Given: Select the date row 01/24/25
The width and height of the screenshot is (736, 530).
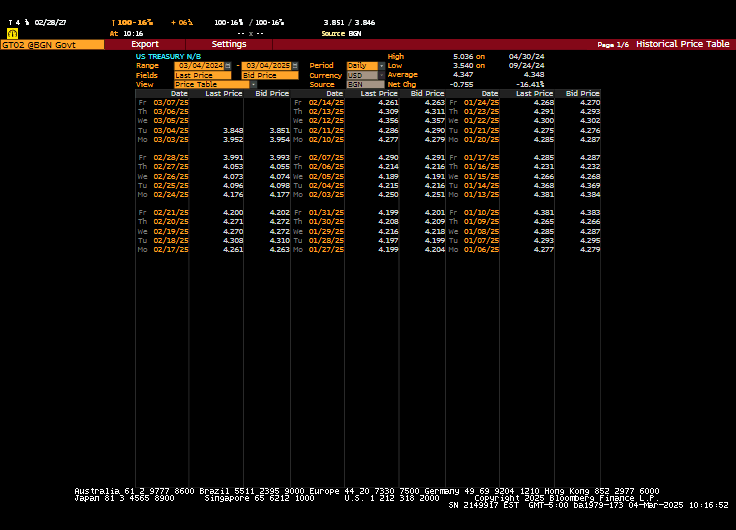Looking at the screenshot, I should pyautogui.click(x=482, y=102).
